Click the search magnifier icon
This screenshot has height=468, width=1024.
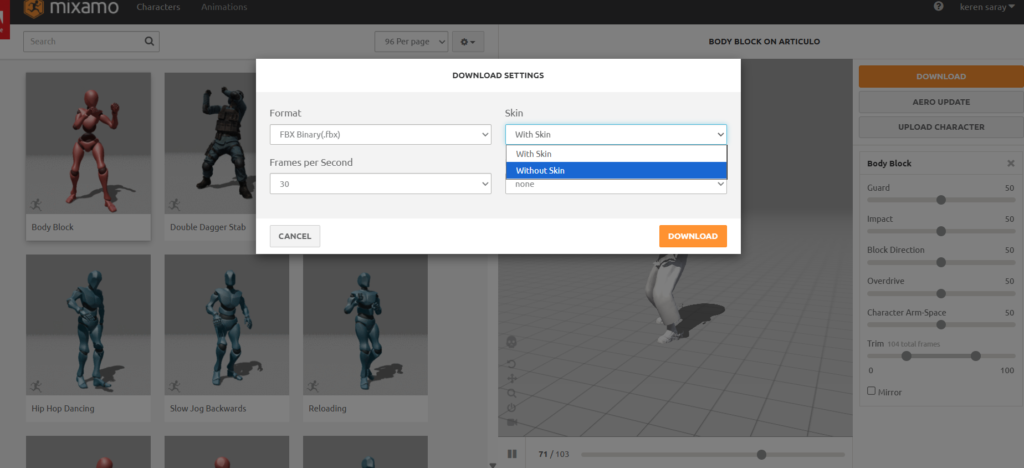click(150, 41)
